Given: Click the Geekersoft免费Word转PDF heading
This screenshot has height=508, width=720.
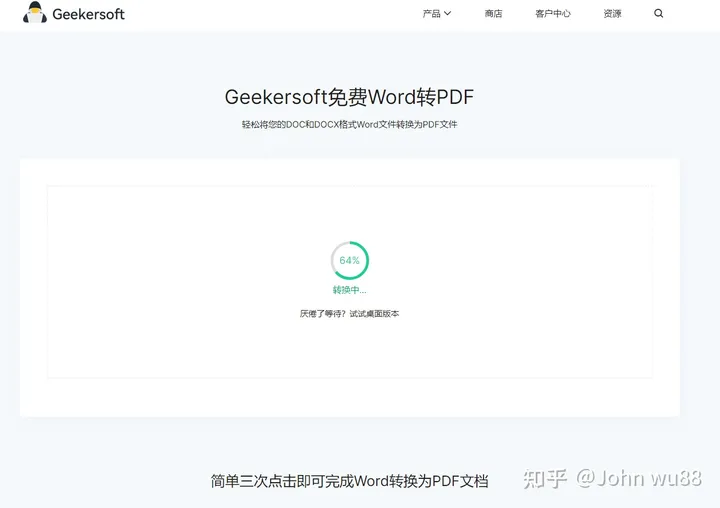Looking at the screenshot, I should (349, 97).
